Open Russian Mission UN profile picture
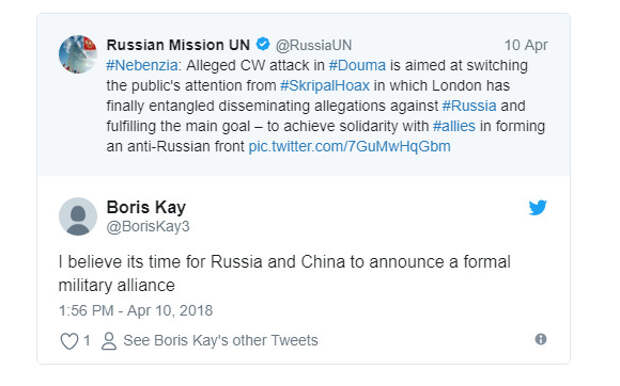 point(78,54)
